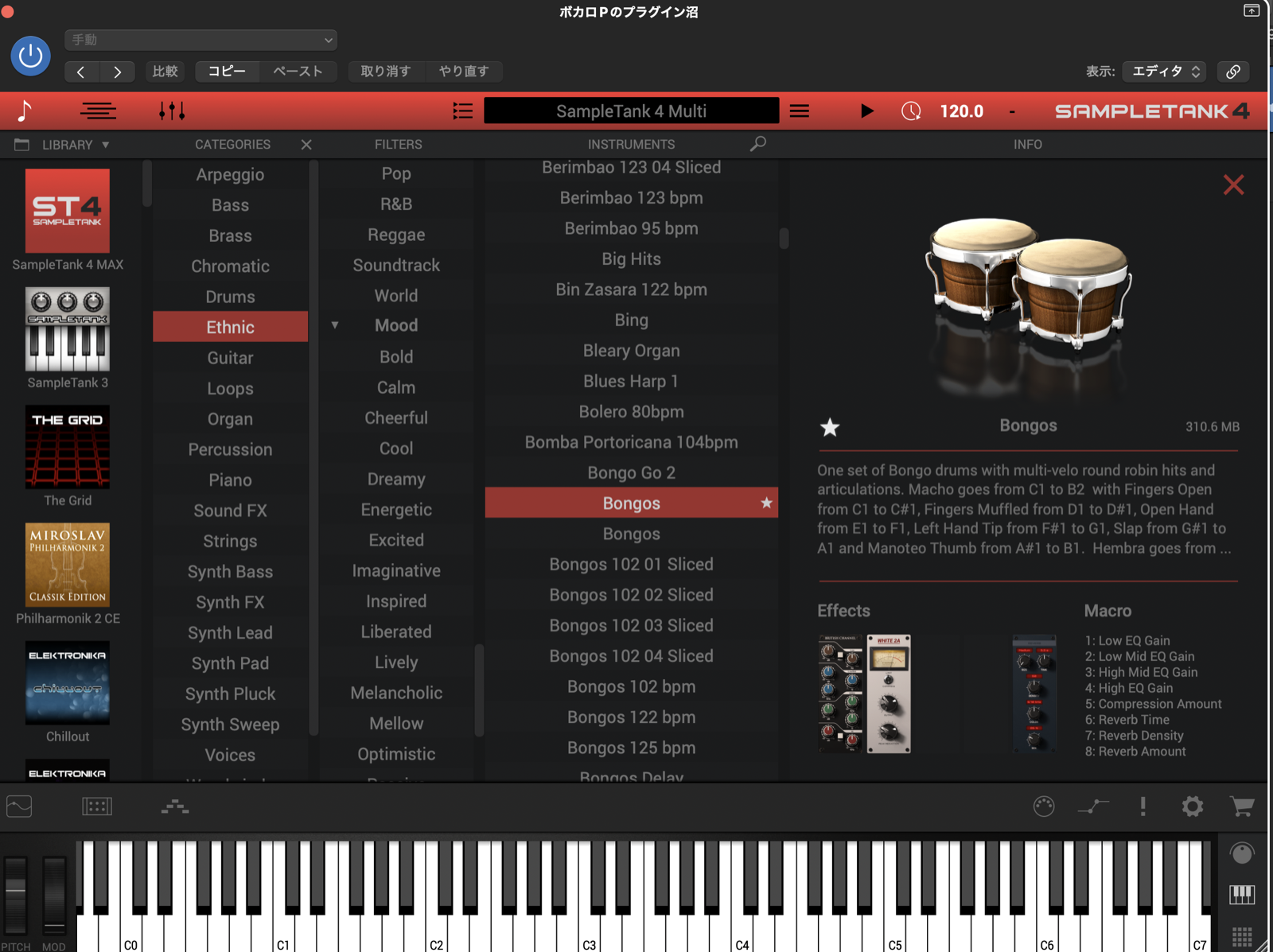This screenshot has height=952, width=1273.
Task: Open the shop cart icon
Action: click(x=1242, y=806)
